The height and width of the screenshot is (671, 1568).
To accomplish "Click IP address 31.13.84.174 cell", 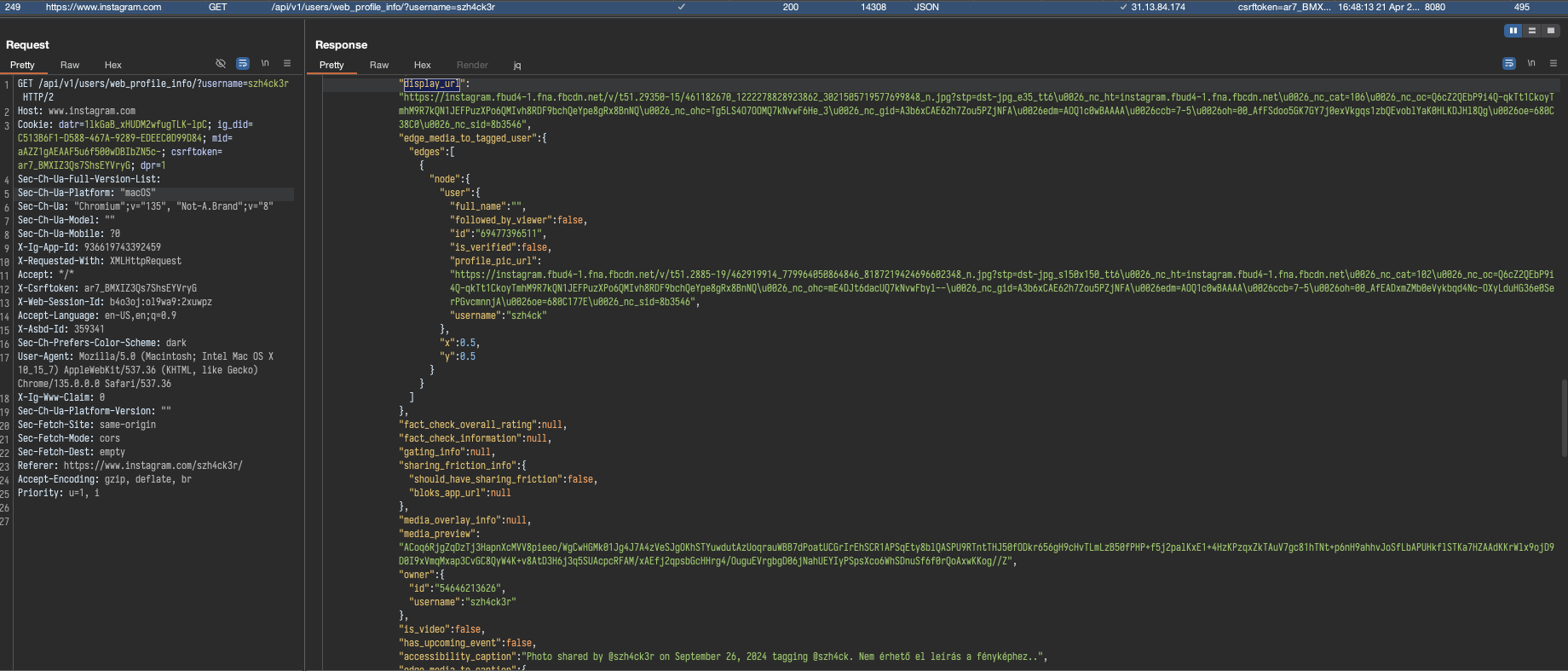I will click(1158, 7).
